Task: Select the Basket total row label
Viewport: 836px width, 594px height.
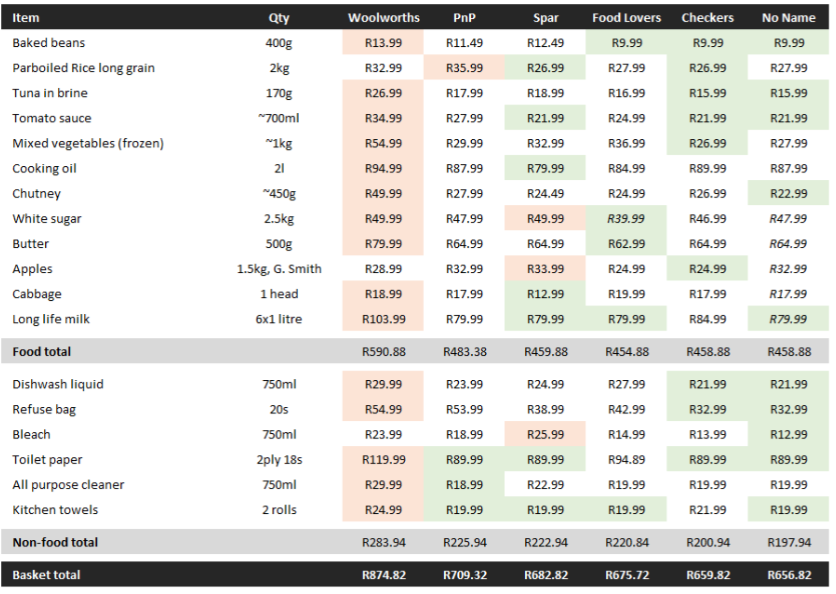Action: tap(46, 575)
